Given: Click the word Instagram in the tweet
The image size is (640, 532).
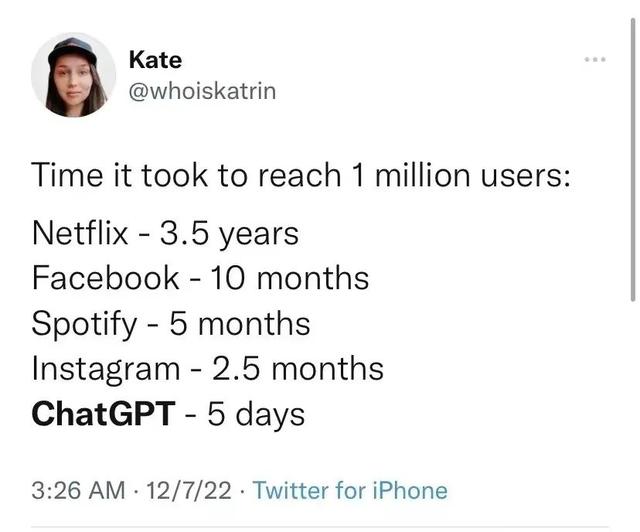Looking at the screenshot, I should (106, 370).
